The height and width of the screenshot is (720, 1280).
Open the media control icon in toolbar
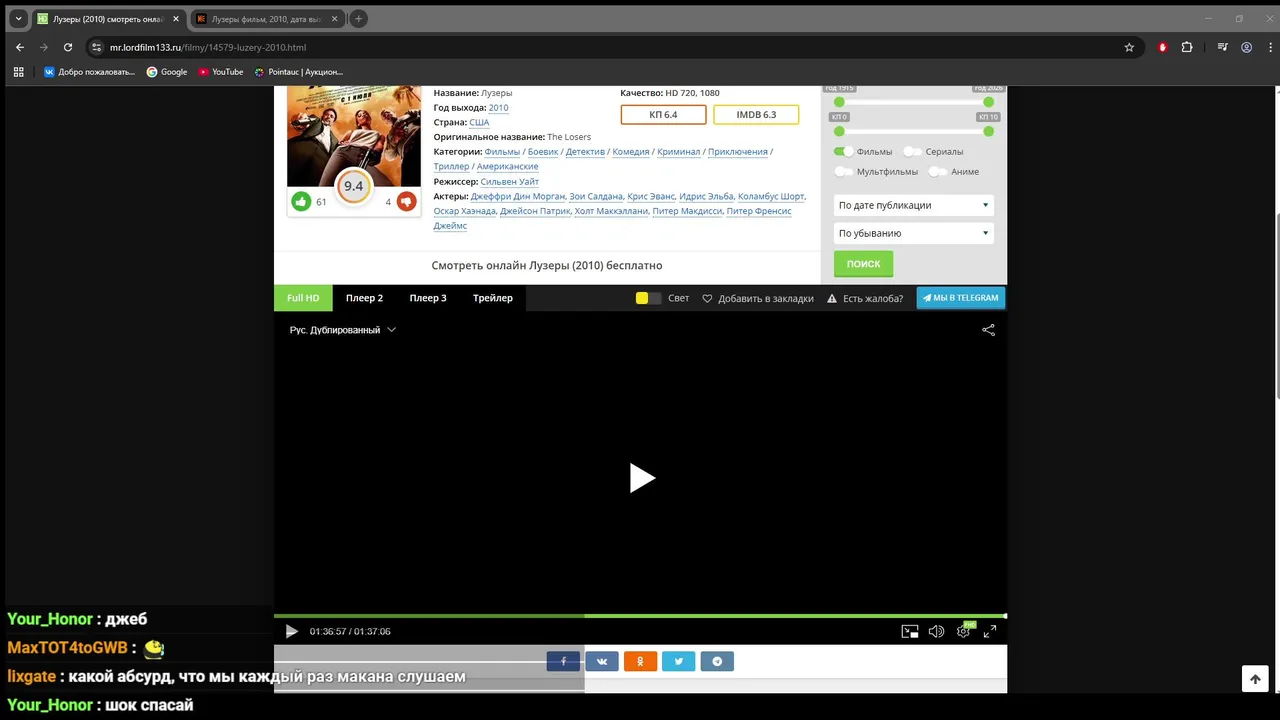(1222, 47)
